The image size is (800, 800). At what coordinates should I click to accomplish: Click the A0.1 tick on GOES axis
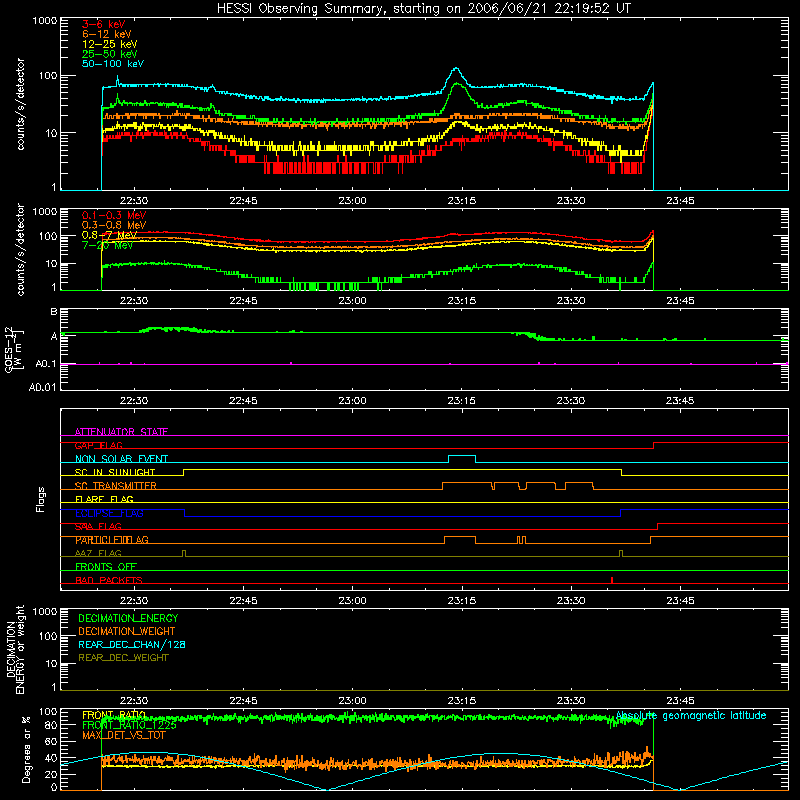(46, 364)
